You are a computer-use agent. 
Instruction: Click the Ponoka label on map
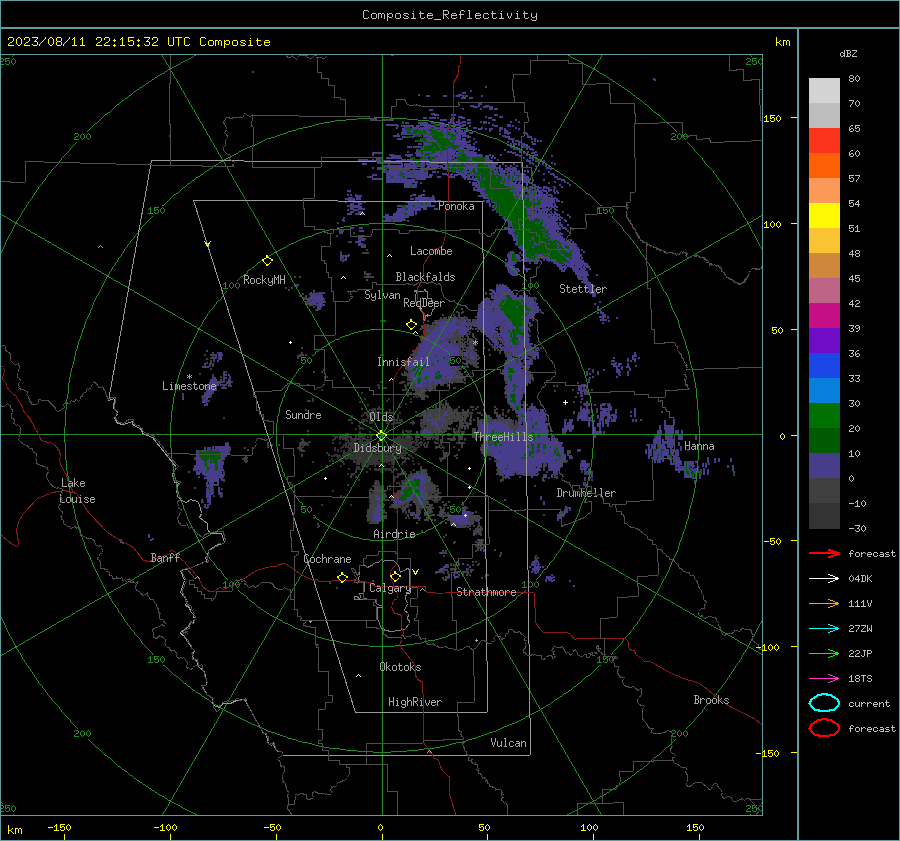click(x=456, y=206)
